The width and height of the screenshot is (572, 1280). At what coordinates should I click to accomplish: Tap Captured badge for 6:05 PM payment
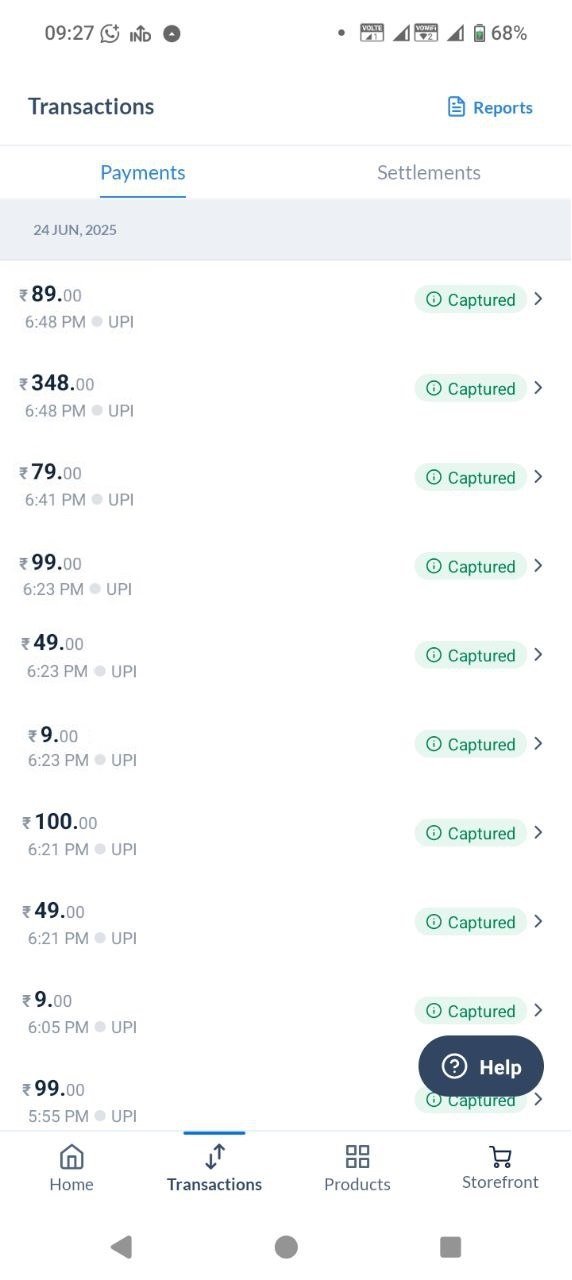coord(470,1011)
